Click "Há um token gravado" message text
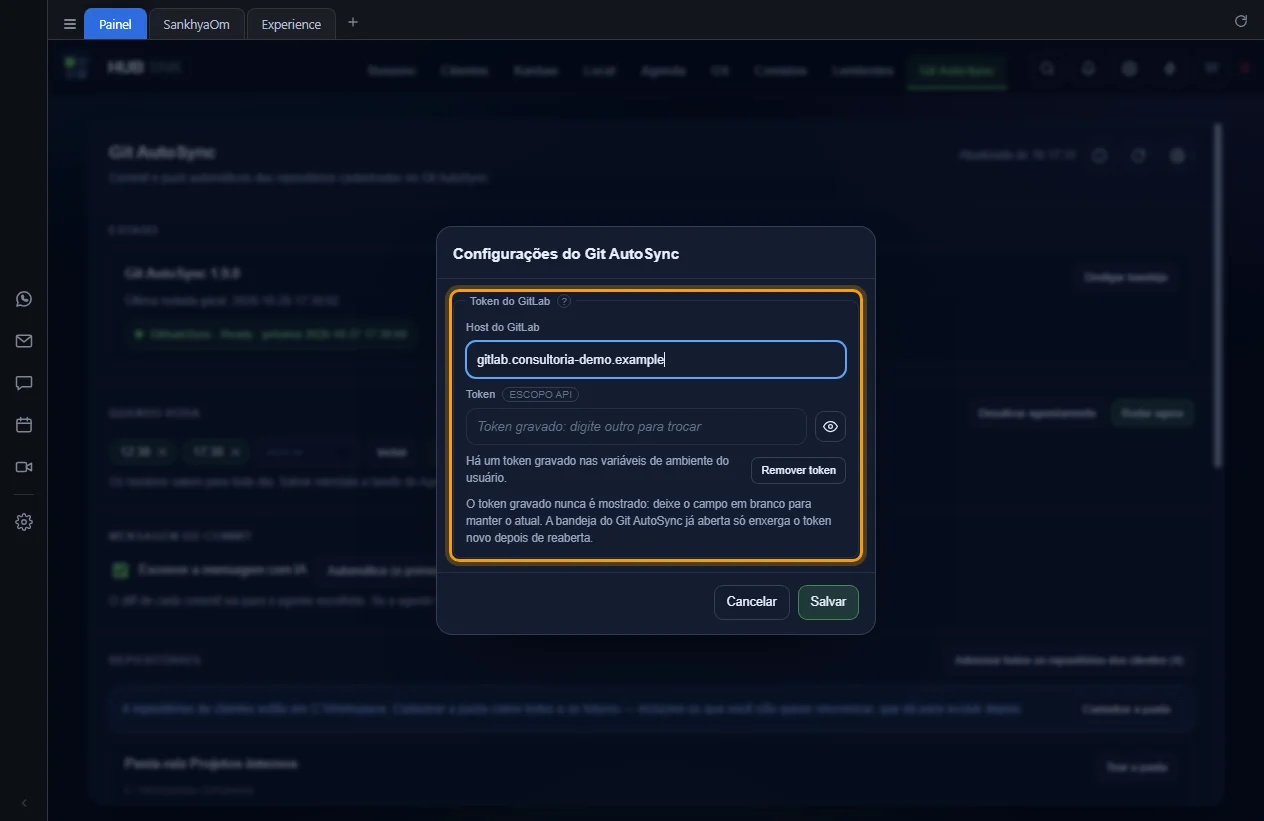 [597, 470]
